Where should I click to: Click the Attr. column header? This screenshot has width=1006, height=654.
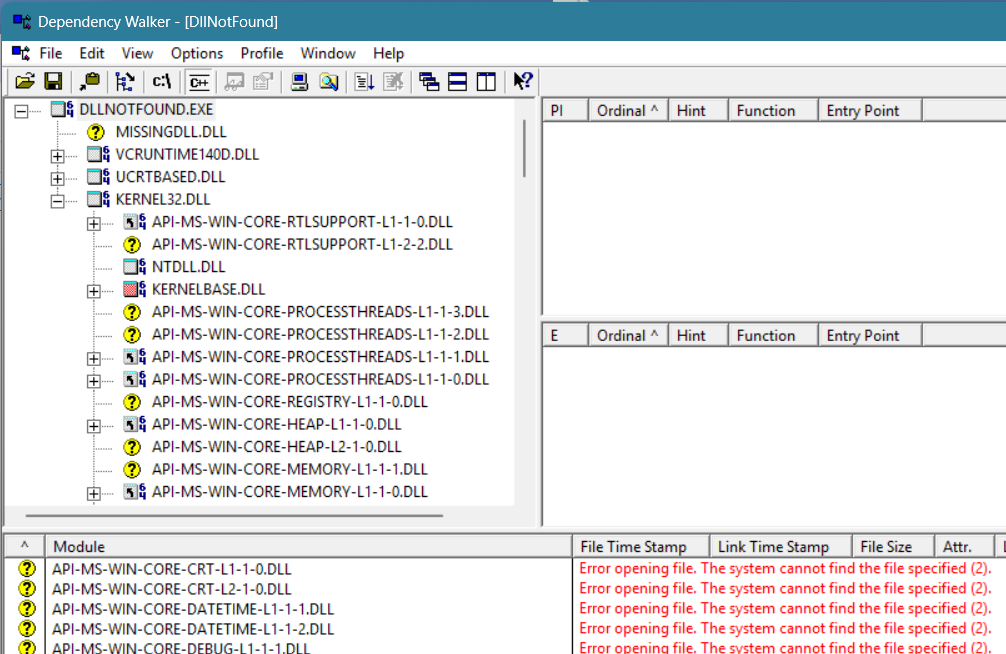click(x=964, y=547)
